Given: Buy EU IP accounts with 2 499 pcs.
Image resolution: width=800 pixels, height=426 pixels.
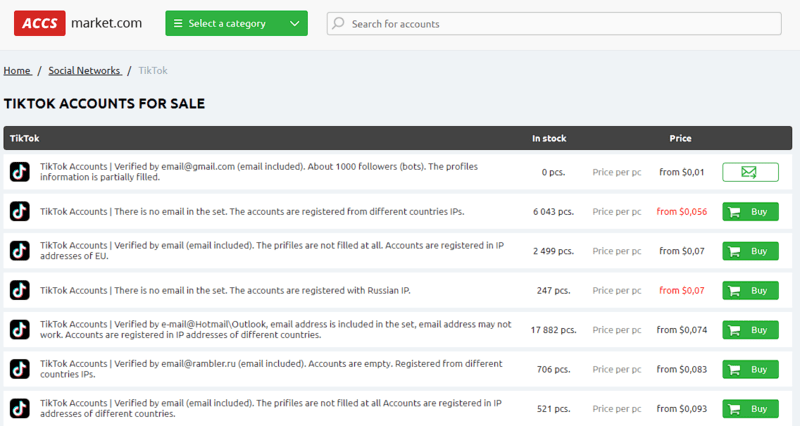Looking at the screenshot, I should coord(751,251).
